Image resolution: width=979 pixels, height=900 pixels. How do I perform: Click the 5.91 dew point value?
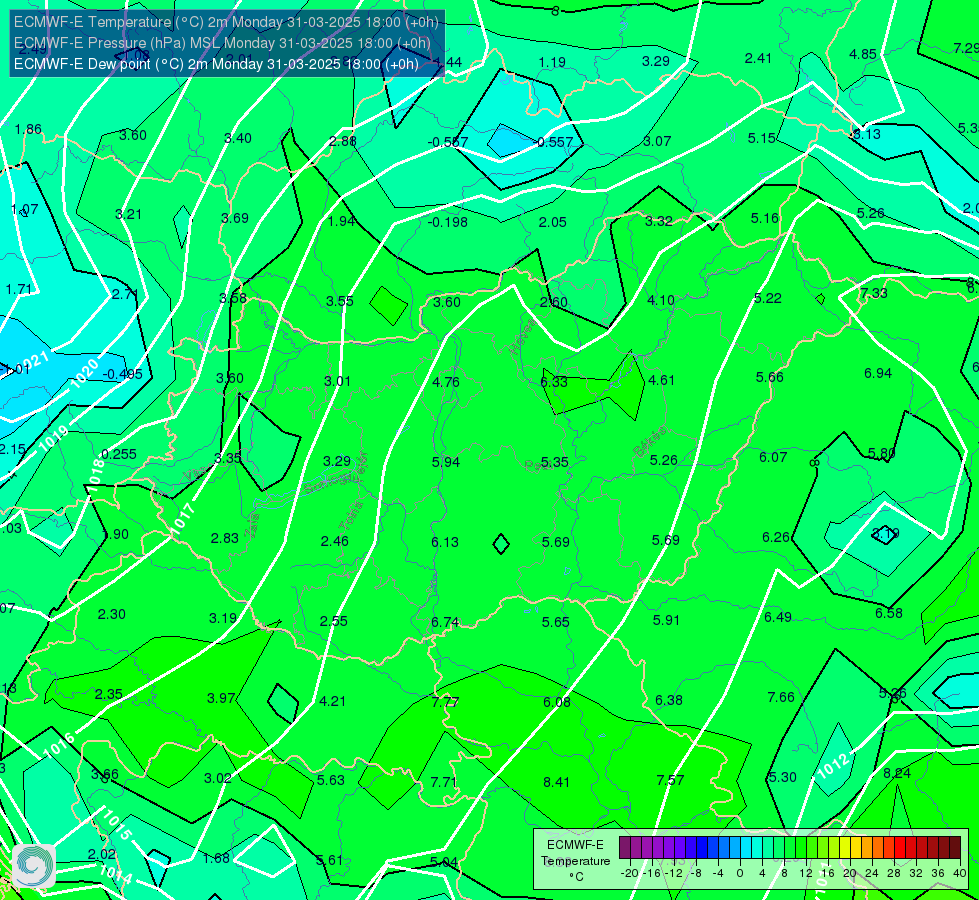(666, 620)
